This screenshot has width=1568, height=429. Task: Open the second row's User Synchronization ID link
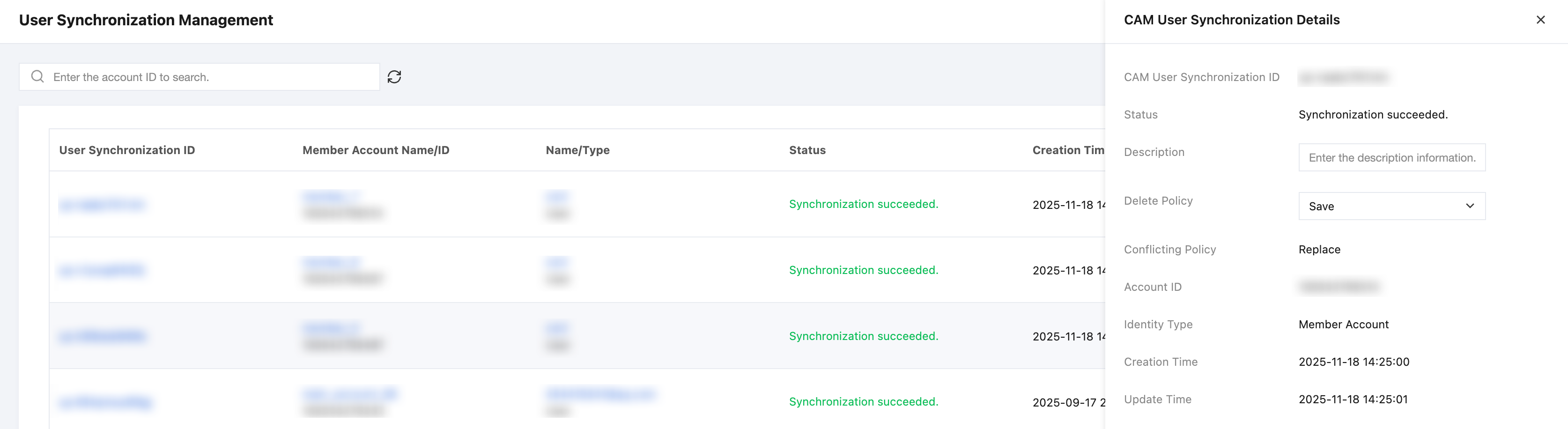102,270
